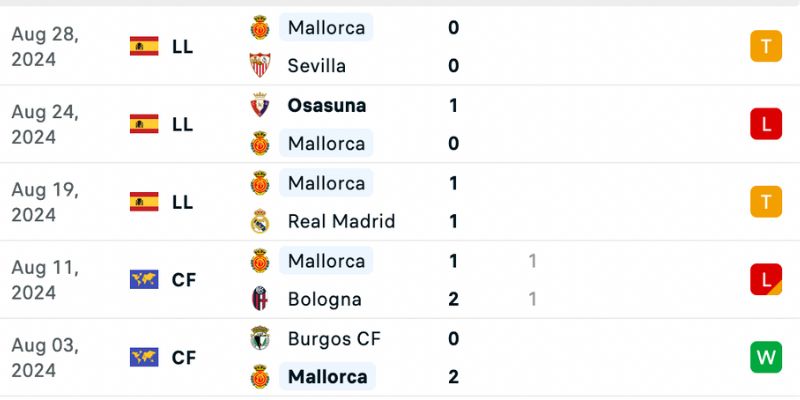
Task: Click orange T badge for Real Madrid match
Action: click(x=766, y=202)
